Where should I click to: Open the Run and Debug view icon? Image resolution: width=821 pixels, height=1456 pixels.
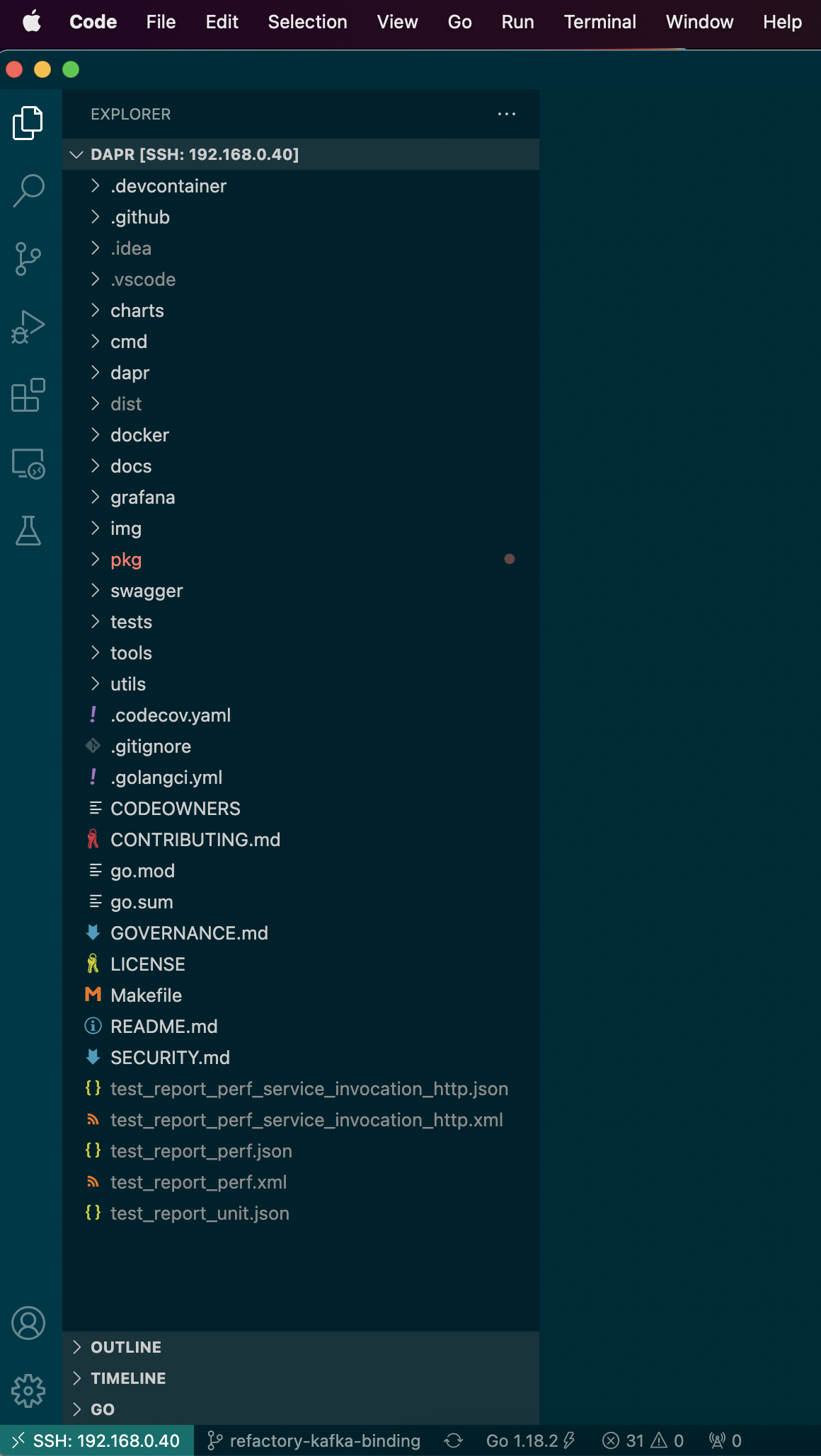tap(28, 327)
